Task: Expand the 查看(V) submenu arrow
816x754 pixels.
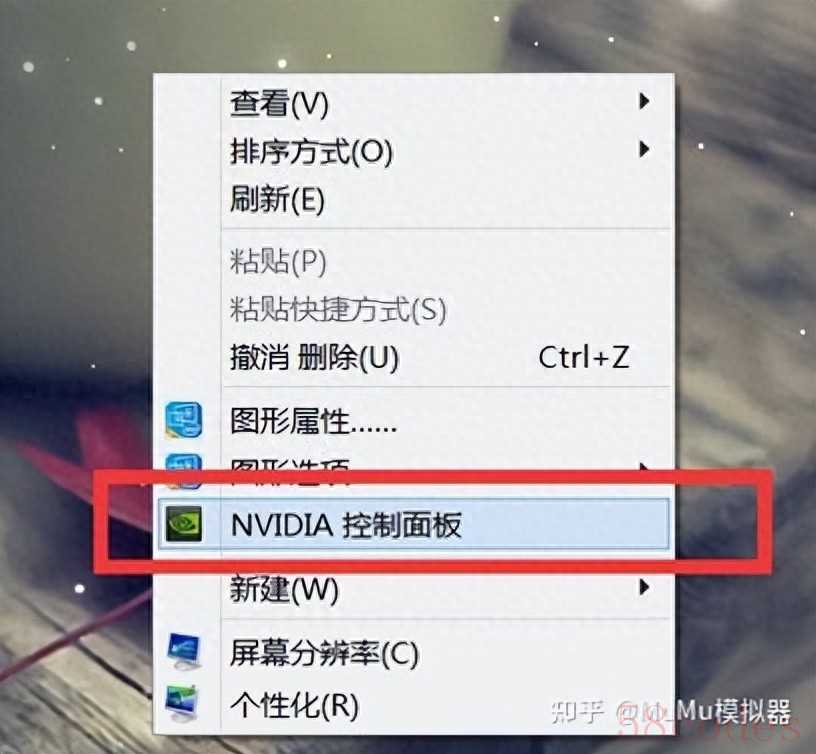Action: [x=644, y=101]
